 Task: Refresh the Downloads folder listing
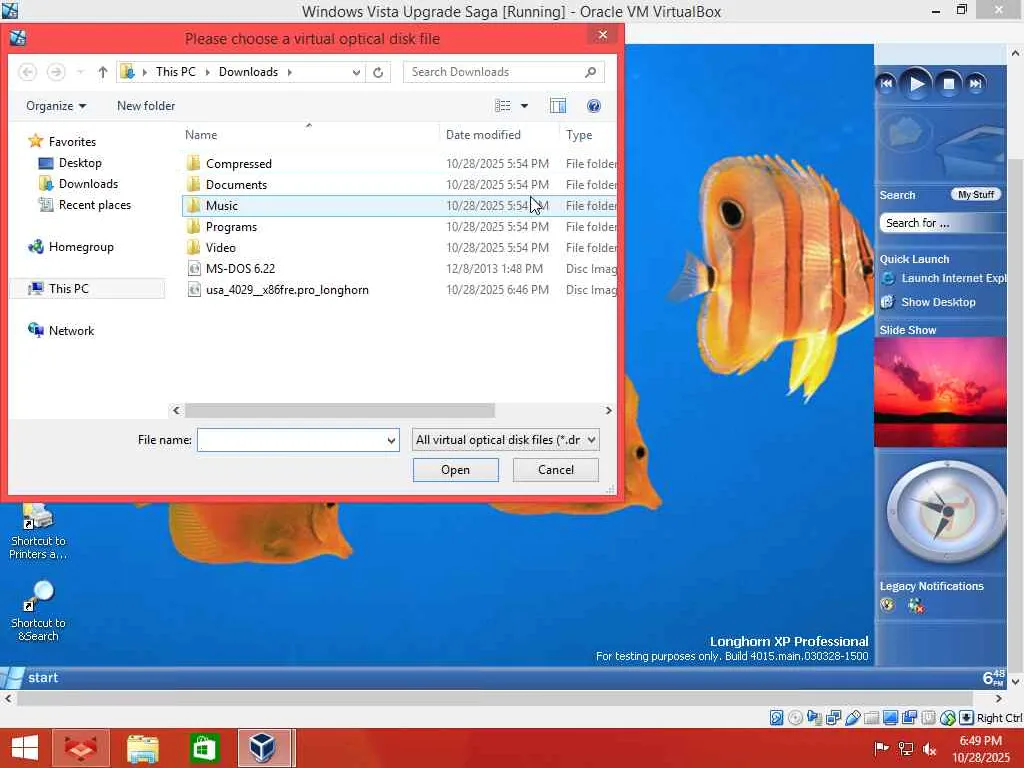378,72
